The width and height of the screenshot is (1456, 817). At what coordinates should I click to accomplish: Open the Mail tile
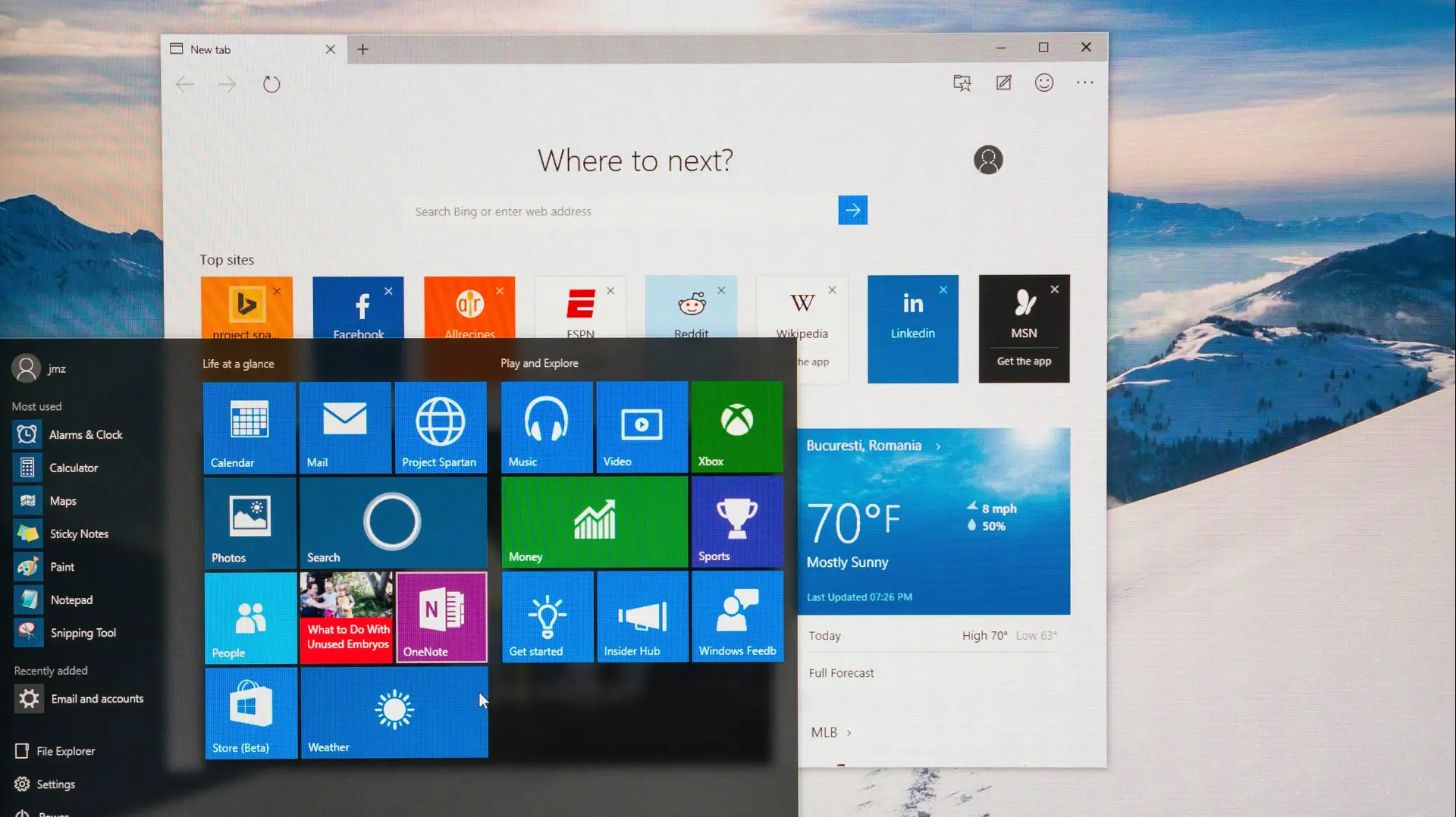pyautogui.click(x=345, y=428)
